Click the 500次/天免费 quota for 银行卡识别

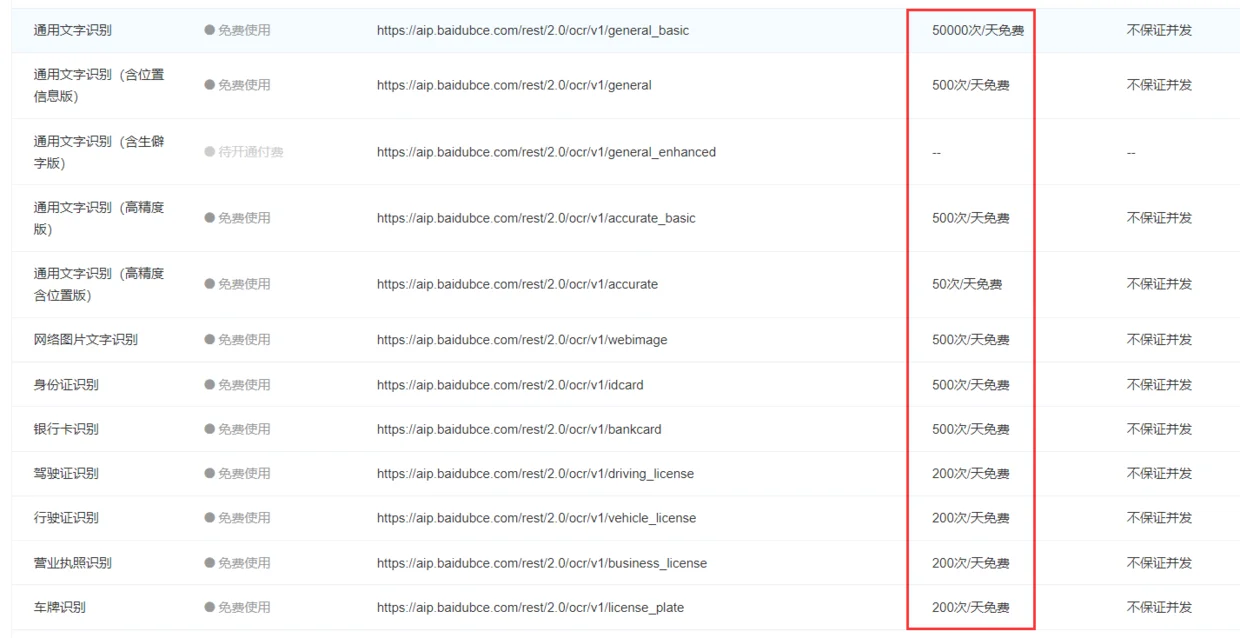point(971,429)
